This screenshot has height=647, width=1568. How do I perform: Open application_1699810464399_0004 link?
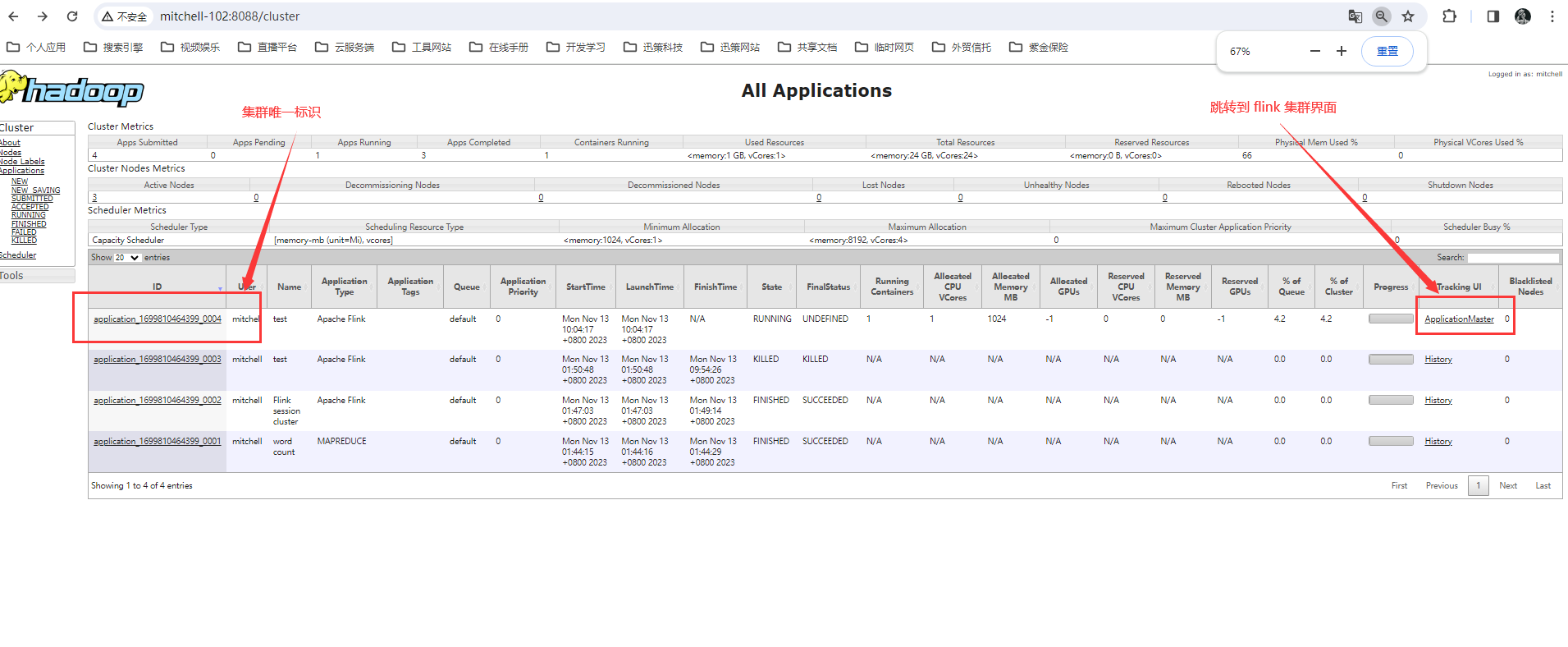[x=158, y=319]
